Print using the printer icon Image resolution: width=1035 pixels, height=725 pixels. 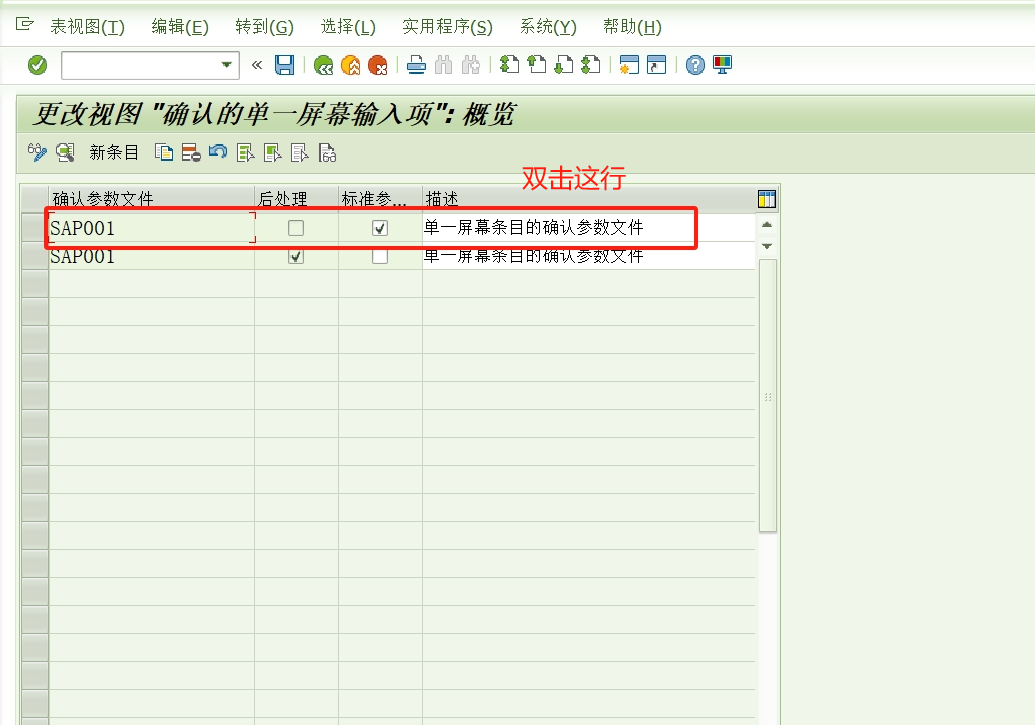pos(416,65)
